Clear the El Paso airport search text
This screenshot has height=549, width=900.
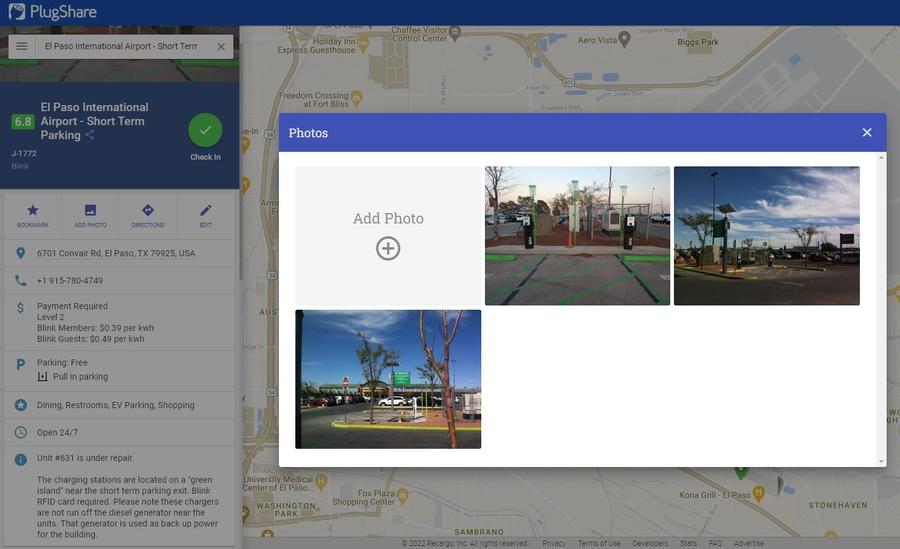(x=221, y=47)
